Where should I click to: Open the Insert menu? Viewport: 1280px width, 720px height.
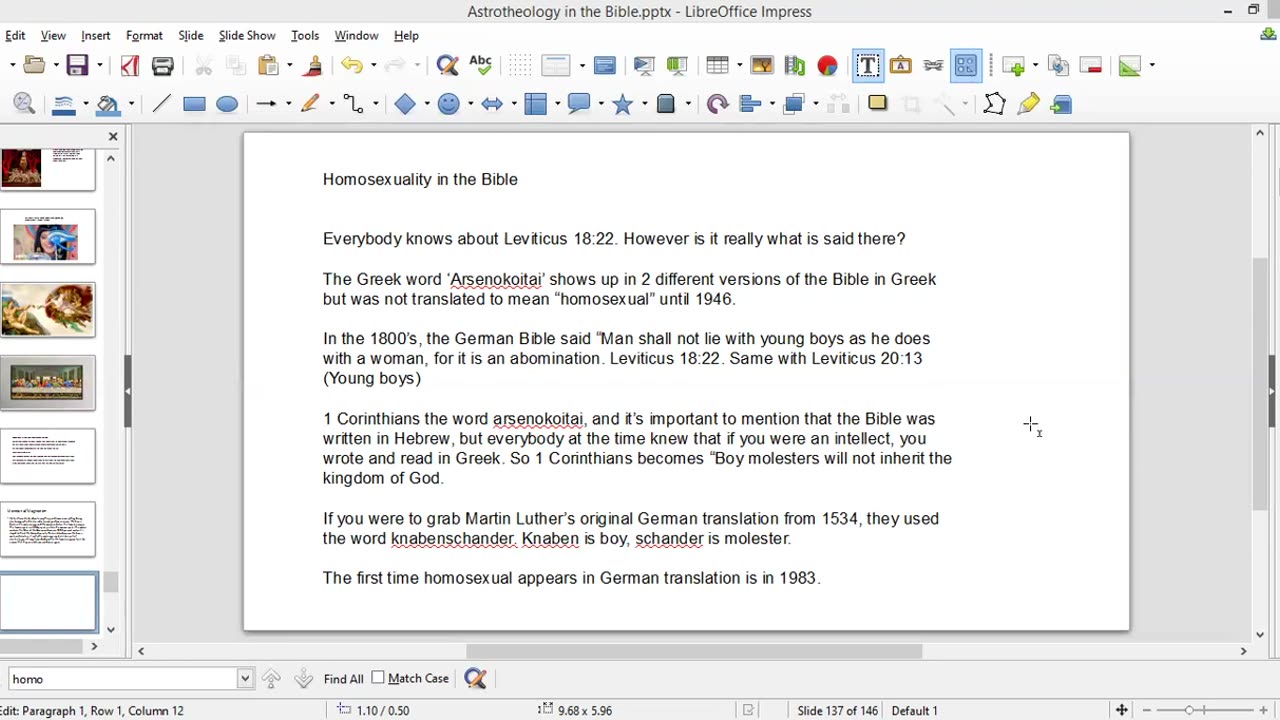click(x=96, y=35)
